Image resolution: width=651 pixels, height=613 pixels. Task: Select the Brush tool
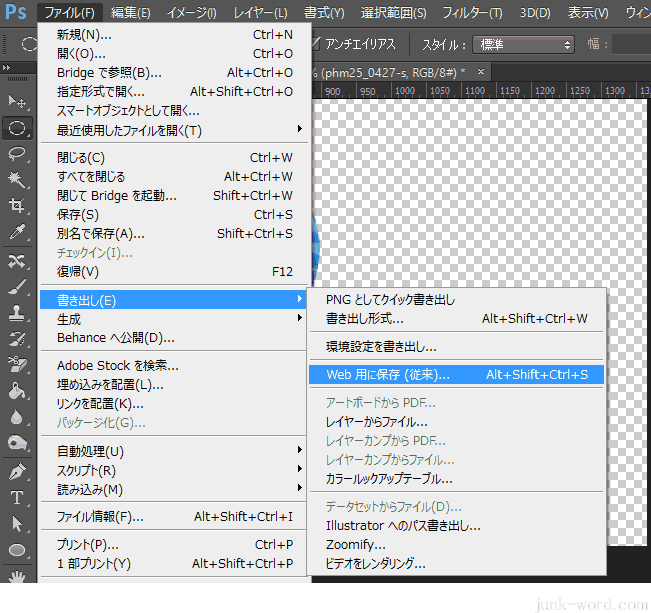tap(17, 287)
